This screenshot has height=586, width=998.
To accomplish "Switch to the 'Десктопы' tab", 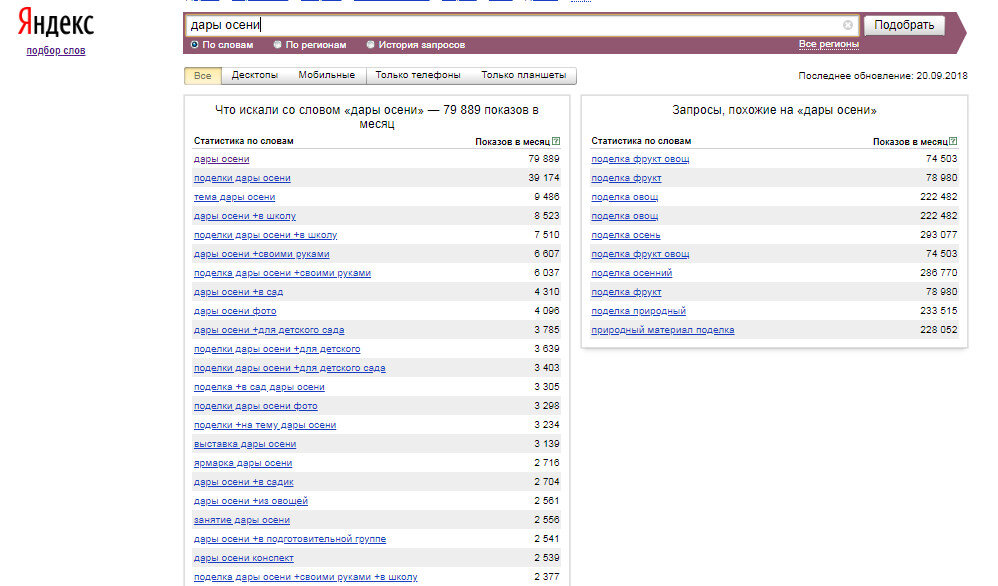I will 255,75.
